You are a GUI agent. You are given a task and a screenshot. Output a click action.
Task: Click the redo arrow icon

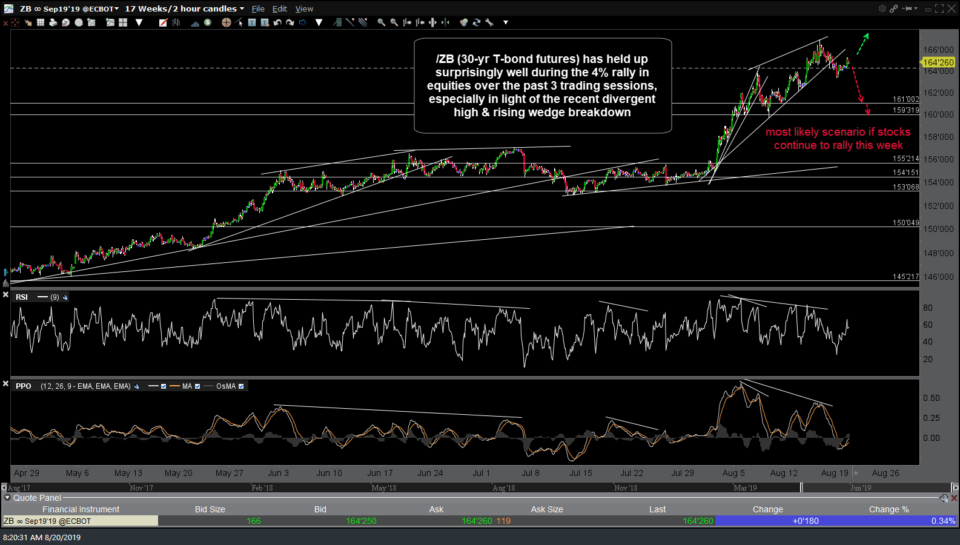click(x=290, y=23)
